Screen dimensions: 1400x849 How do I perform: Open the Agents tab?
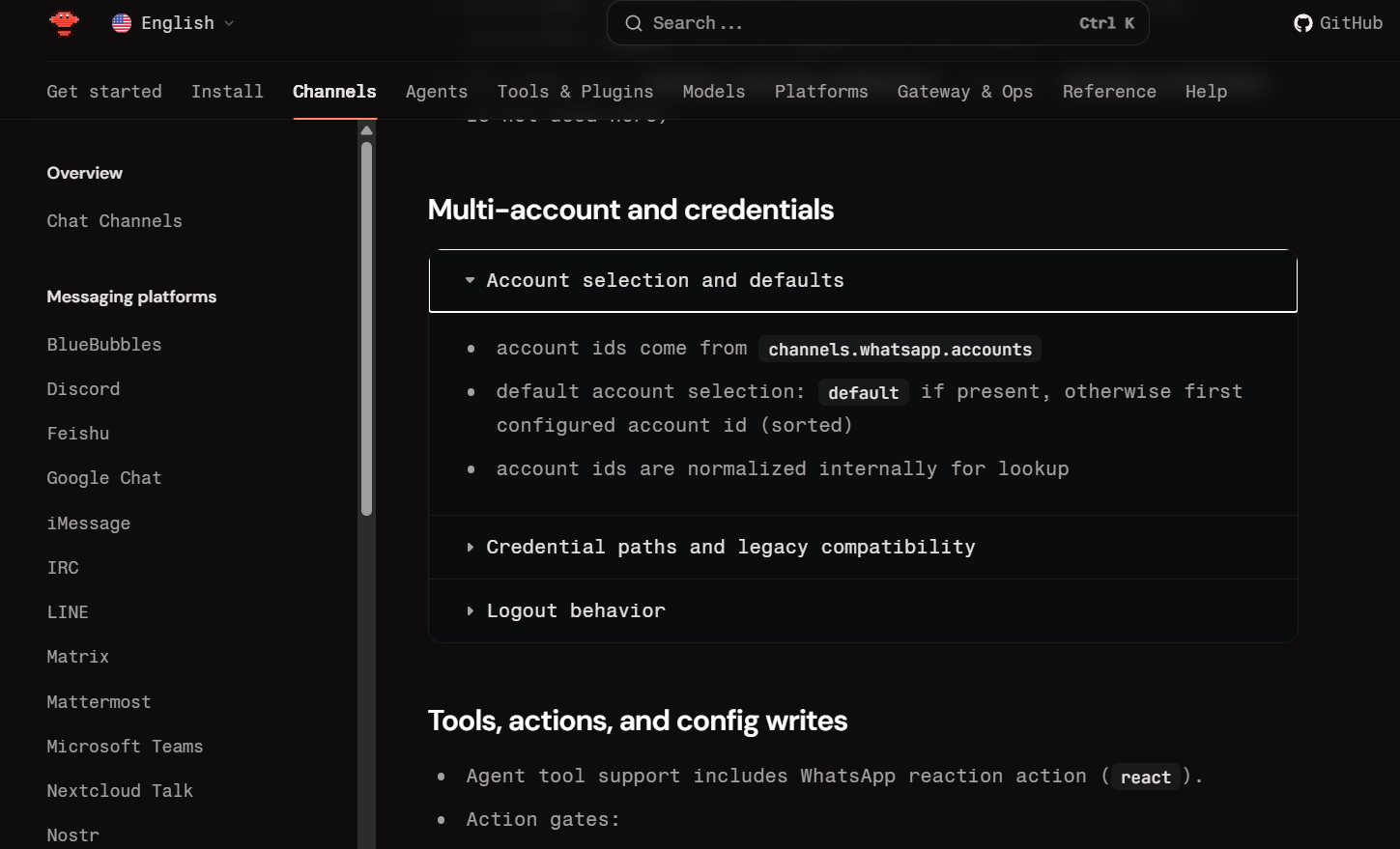pyautogui.click(x=437, y=92)
